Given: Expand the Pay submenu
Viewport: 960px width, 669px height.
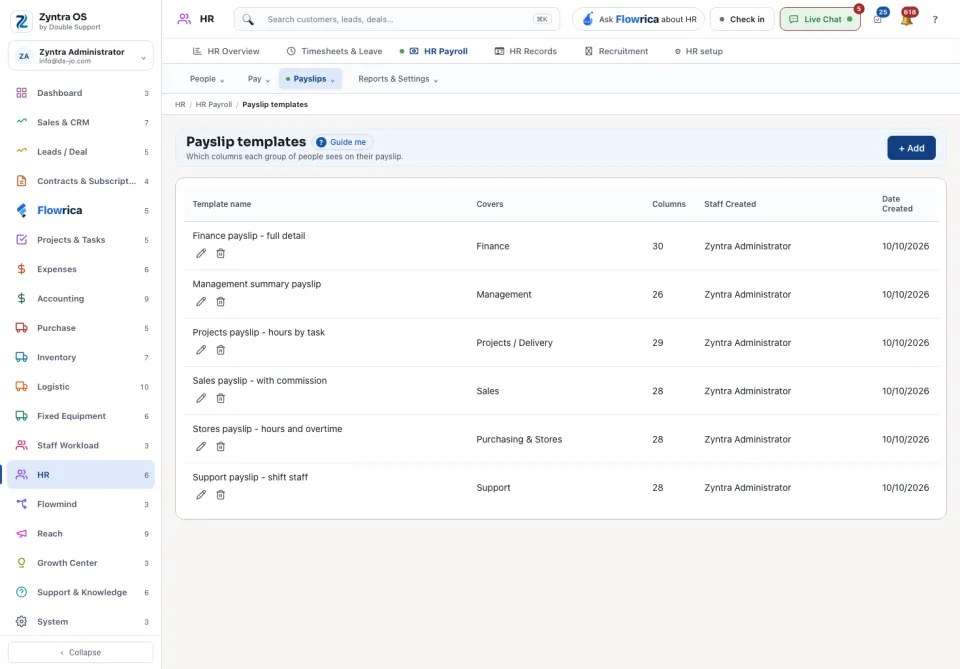Looking at the screenshot, I should pyautogui.click(x=258, y=79).
